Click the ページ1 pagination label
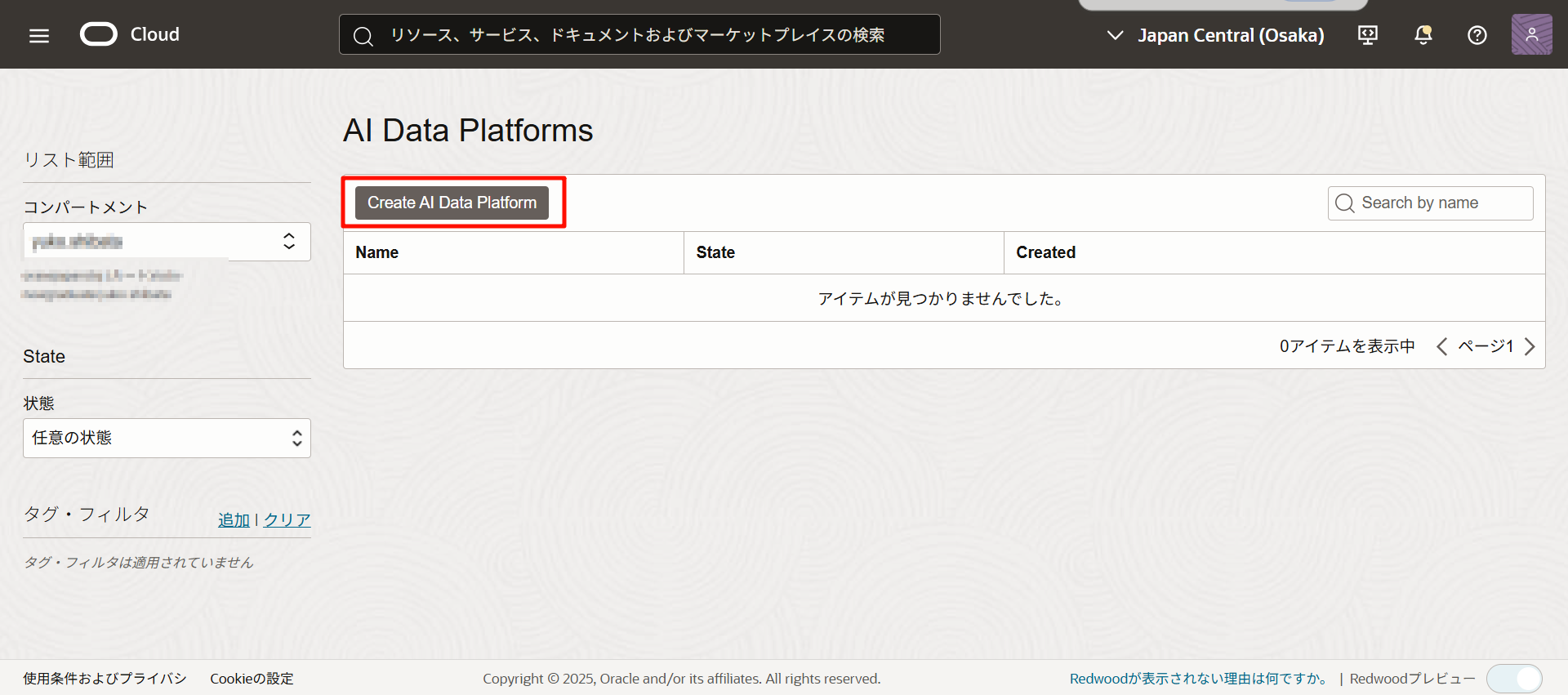Image resolution: width=1568 pixels, height=695 pixels. pos(1486,346)
